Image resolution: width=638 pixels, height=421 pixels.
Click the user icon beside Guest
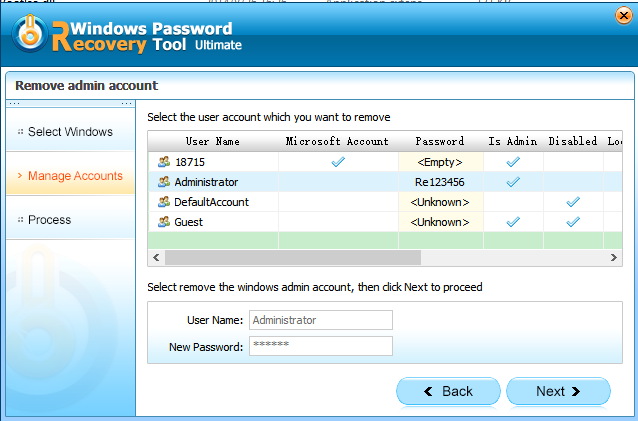pyautogui.click(x=164, y=222)
